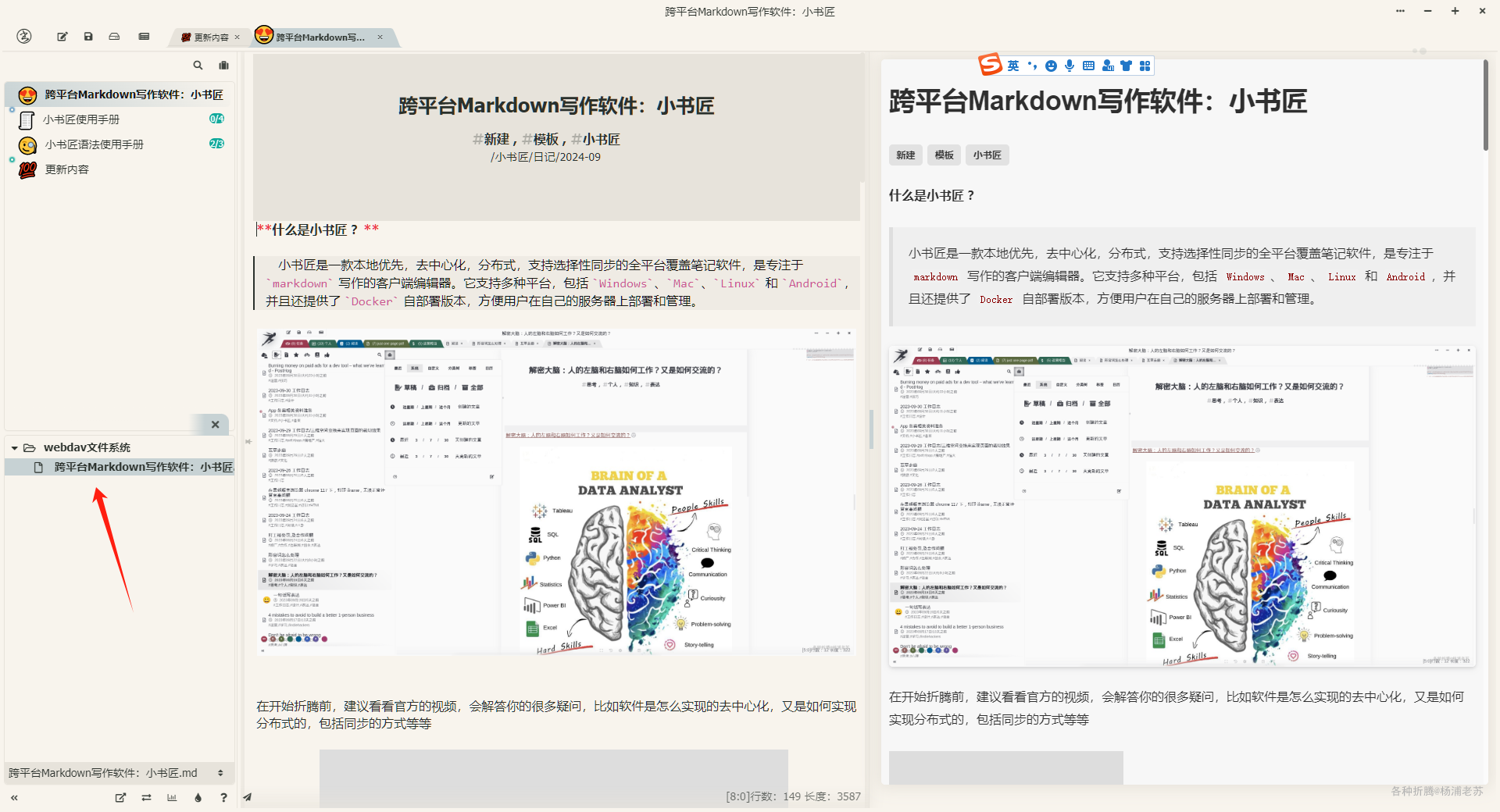Click the 新建 tag in preview
This screenshot has height=812, width=1500.
coord(905,155)
